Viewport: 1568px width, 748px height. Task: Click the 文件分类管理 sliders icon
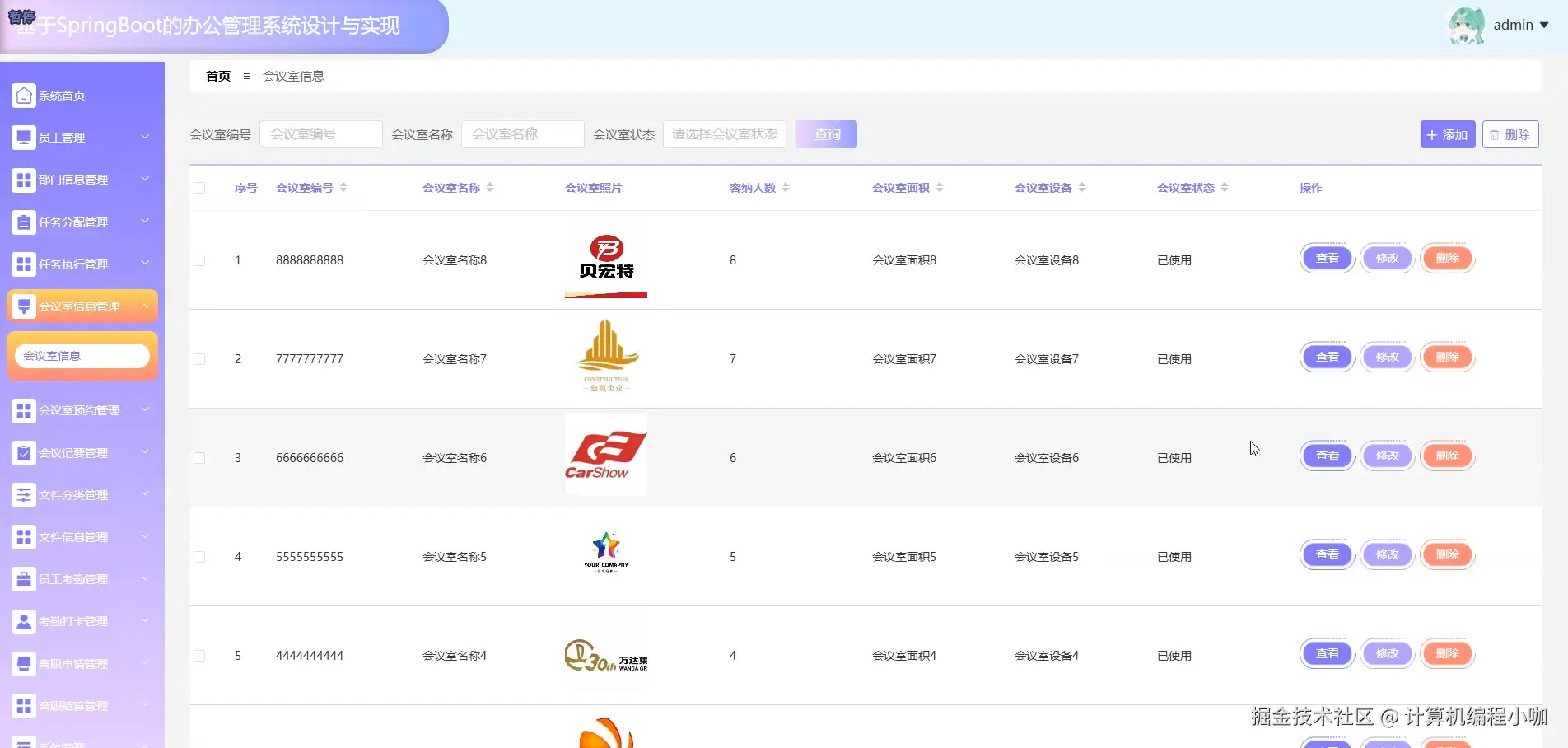24,495
